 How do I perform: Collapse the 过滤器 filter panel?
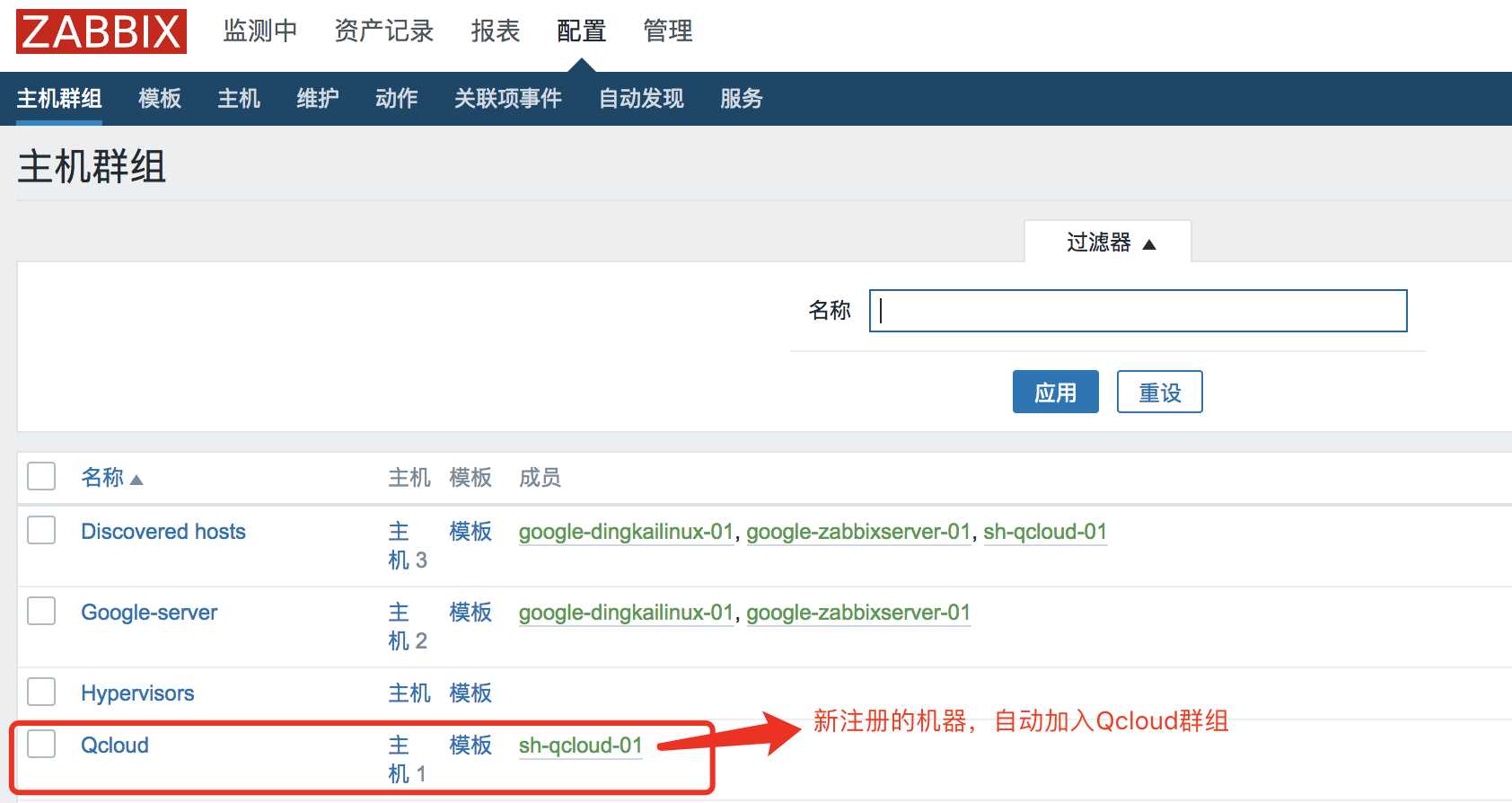point(1110,243)
